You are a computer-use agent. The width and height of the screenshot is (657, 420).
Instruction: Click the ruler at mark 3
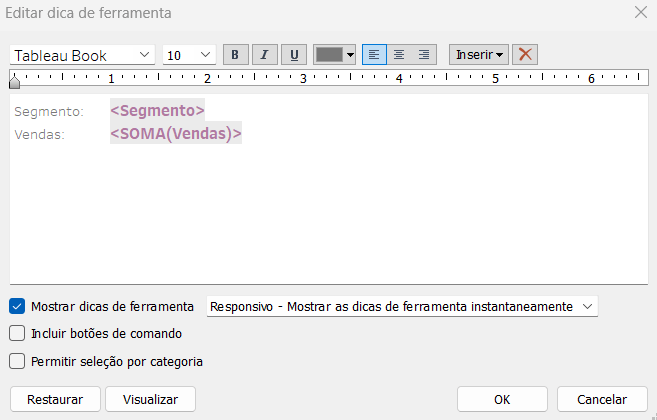coord(303,78)
